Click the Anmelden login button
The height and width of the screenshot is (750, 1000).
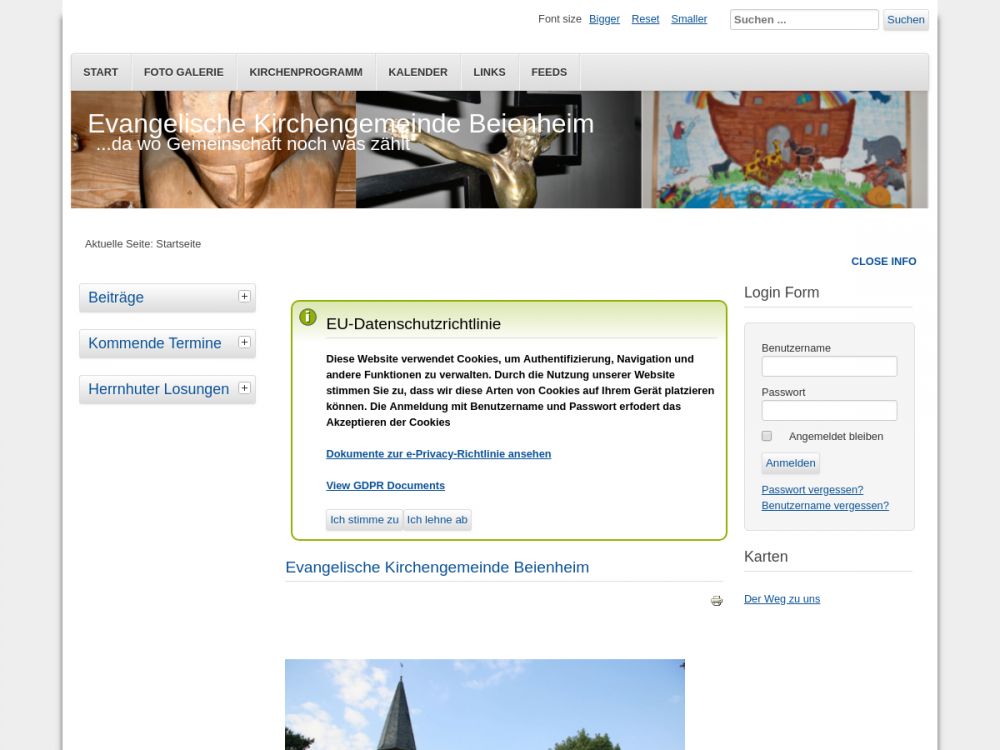[x=790, y=463]
